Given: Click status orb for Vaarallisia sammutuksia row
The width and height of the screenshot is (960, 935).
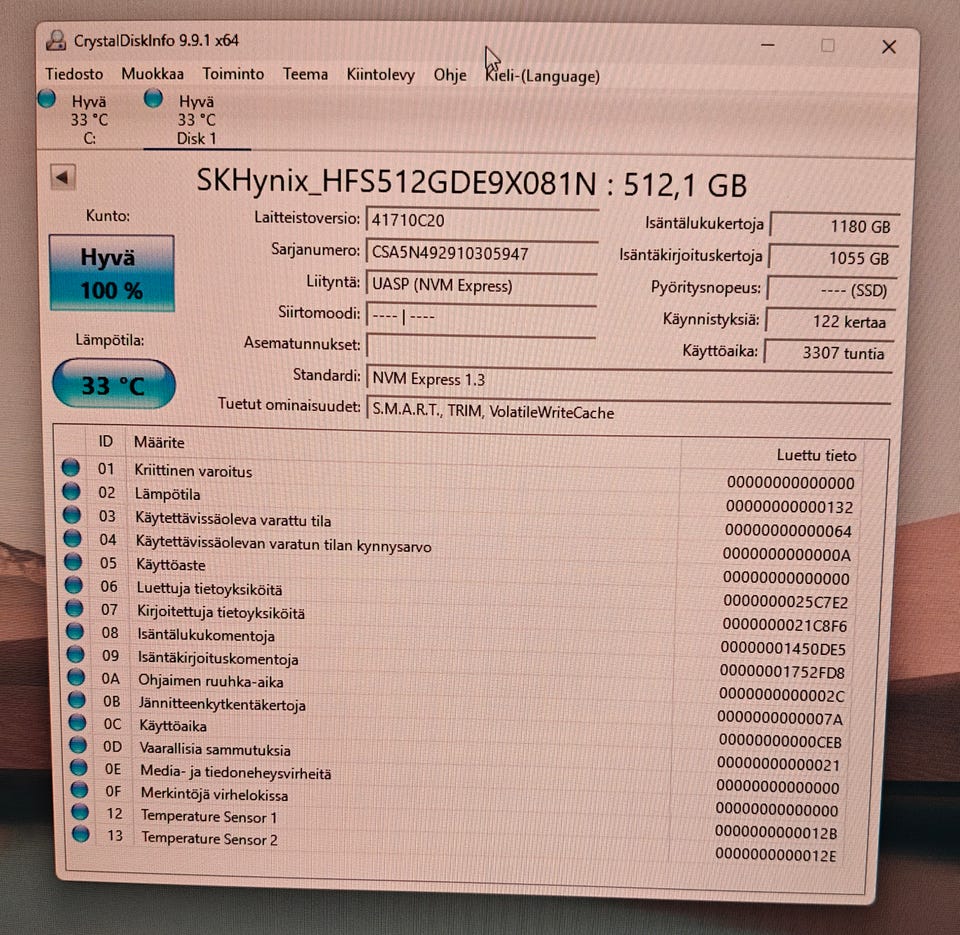Looking at the screenshot, I should pyautogui.click(x=78, y=745).
